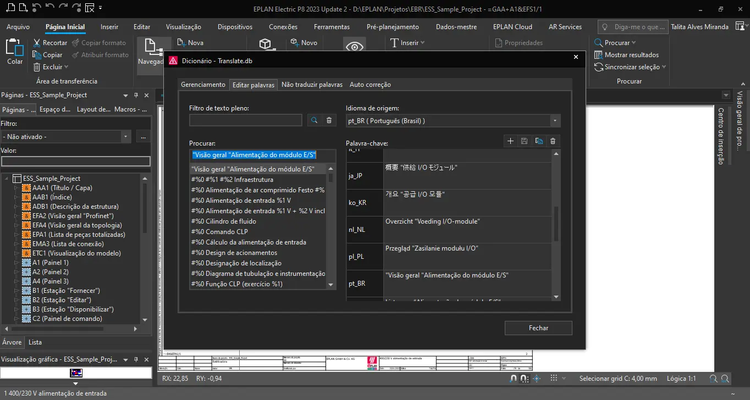
Task: Open the Auto correção tab
Action: click(x=371, y=85)
